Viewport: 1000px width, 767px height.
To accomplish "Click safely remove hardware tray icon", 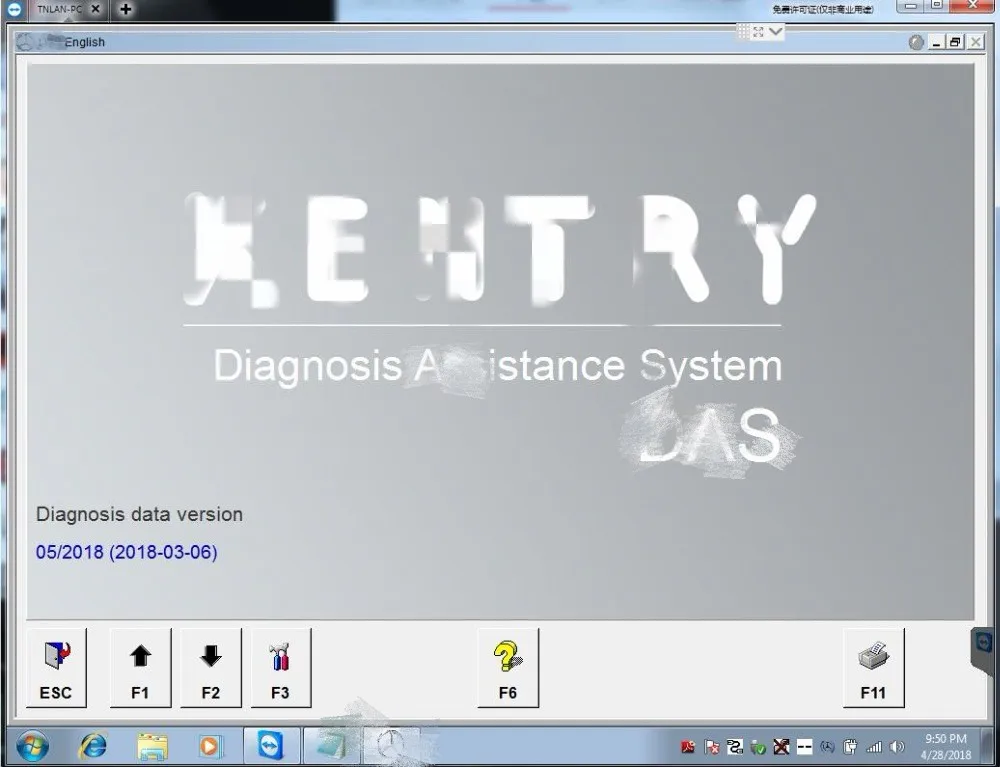I will [758, 747].
